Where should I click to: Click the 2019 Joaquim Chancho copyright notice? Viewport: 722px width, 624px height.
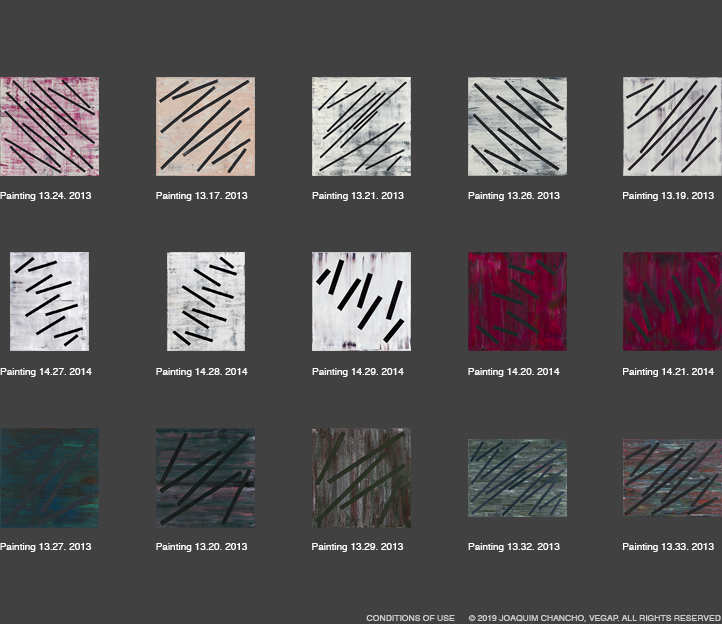tap(595, 618)
